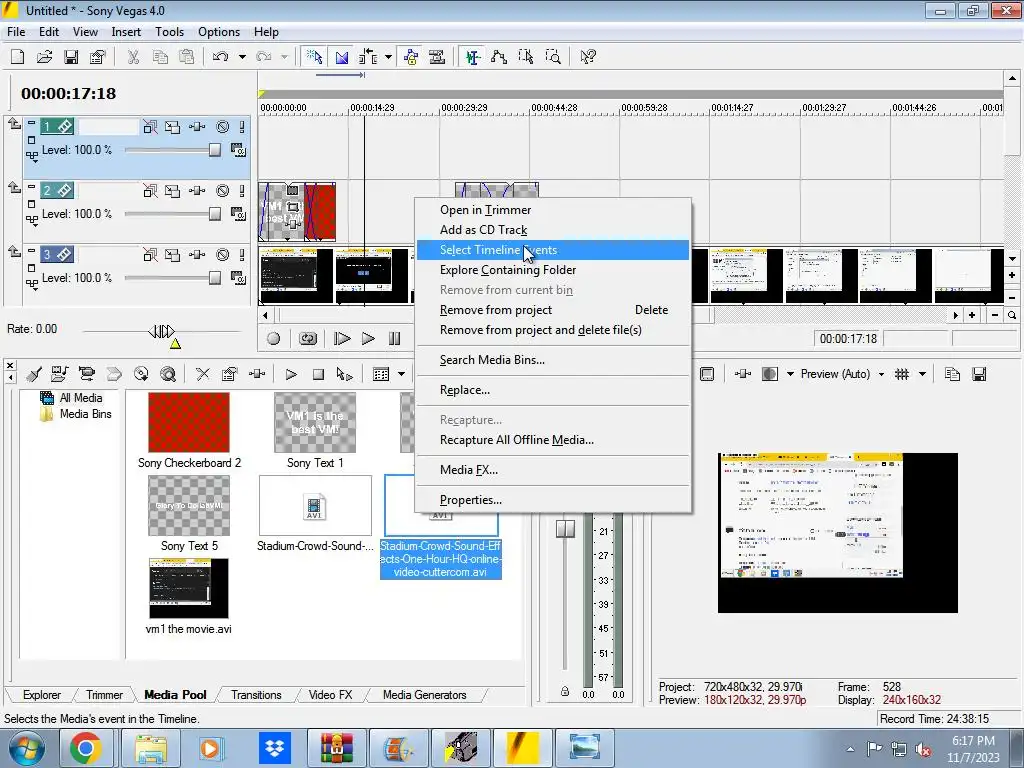Image resolution: width=1024 pixels, height=768 pixels.
Task: Click Windows Start button
Action: click(x=26, y=748)
